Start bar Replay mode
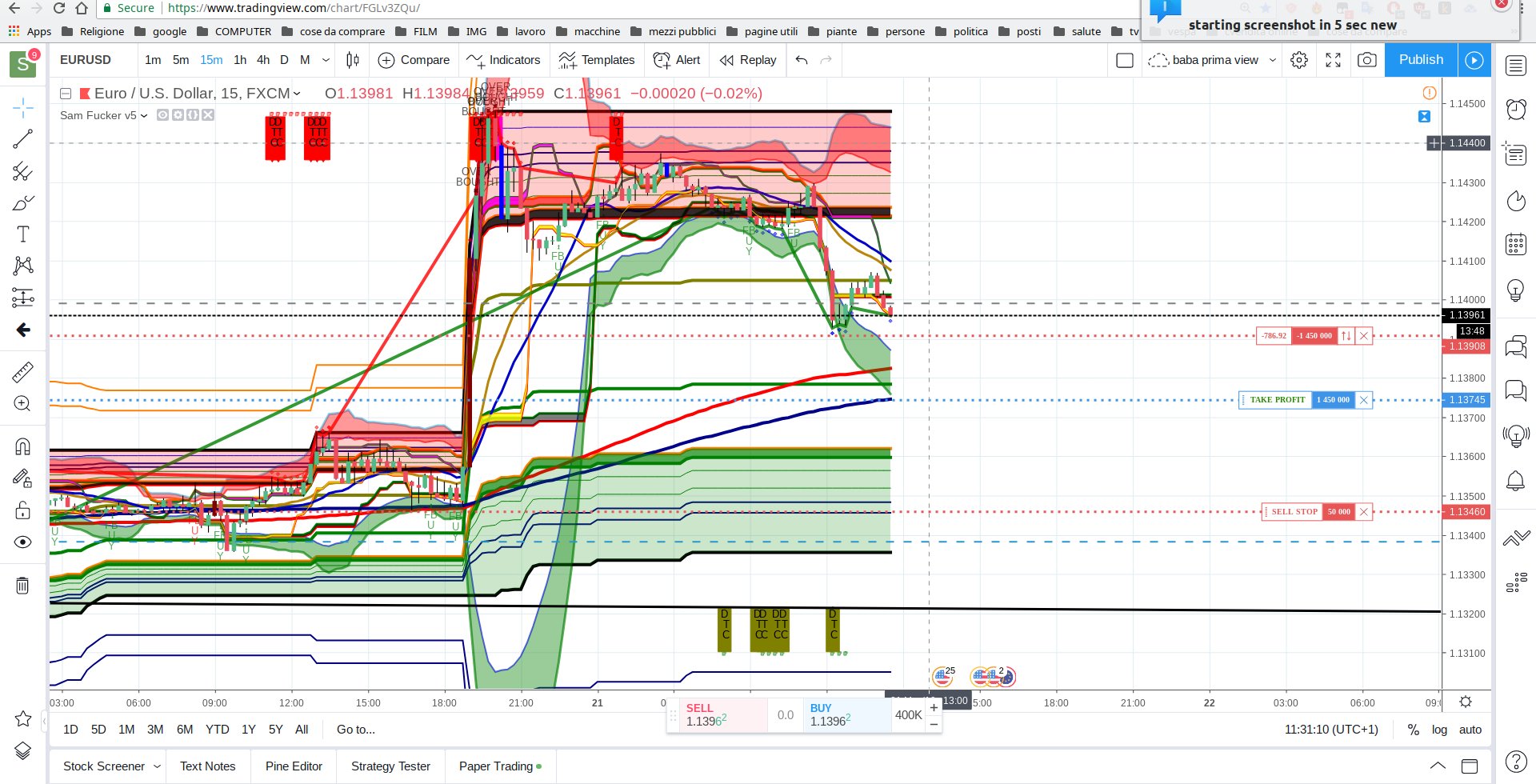 pos(748,60)
